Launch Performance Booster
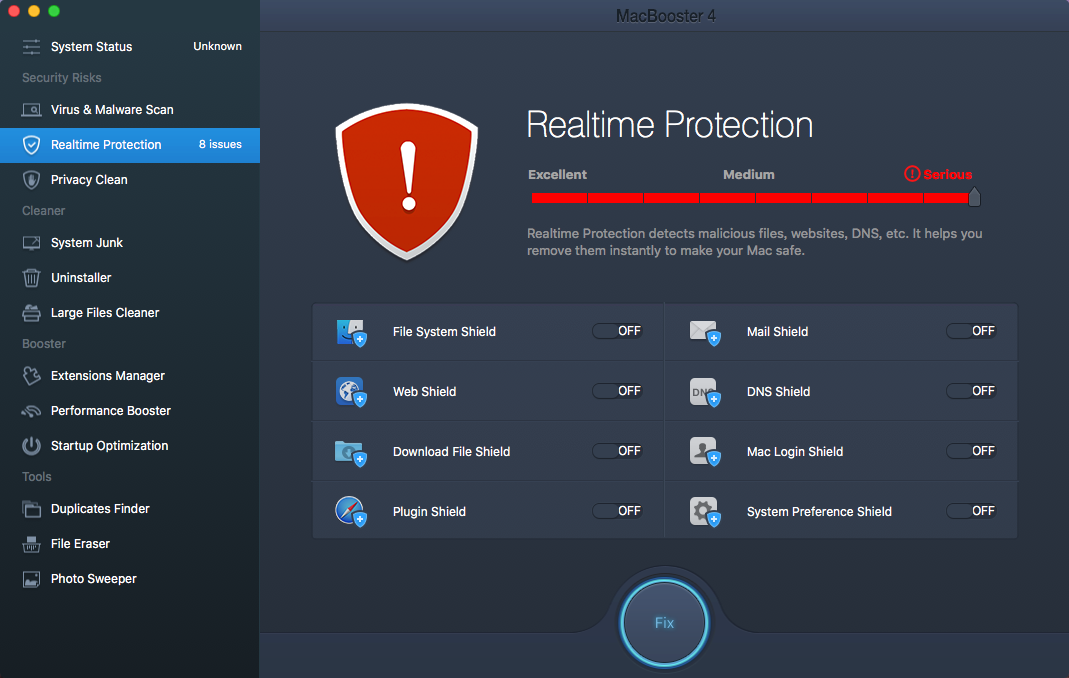The height and width of the screenshot is (678, 1069). click(x=130, y=411)
